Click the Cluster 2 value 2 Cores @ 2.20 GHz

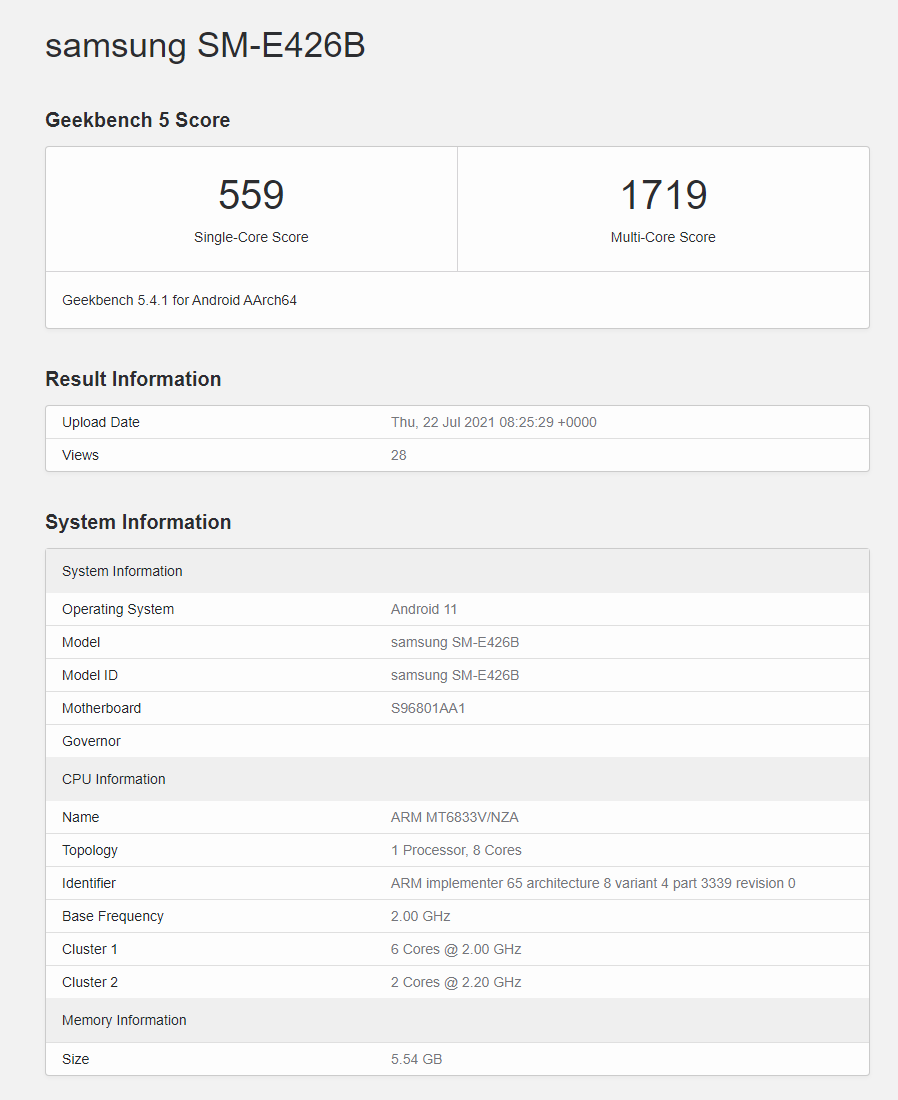[456, 982]
